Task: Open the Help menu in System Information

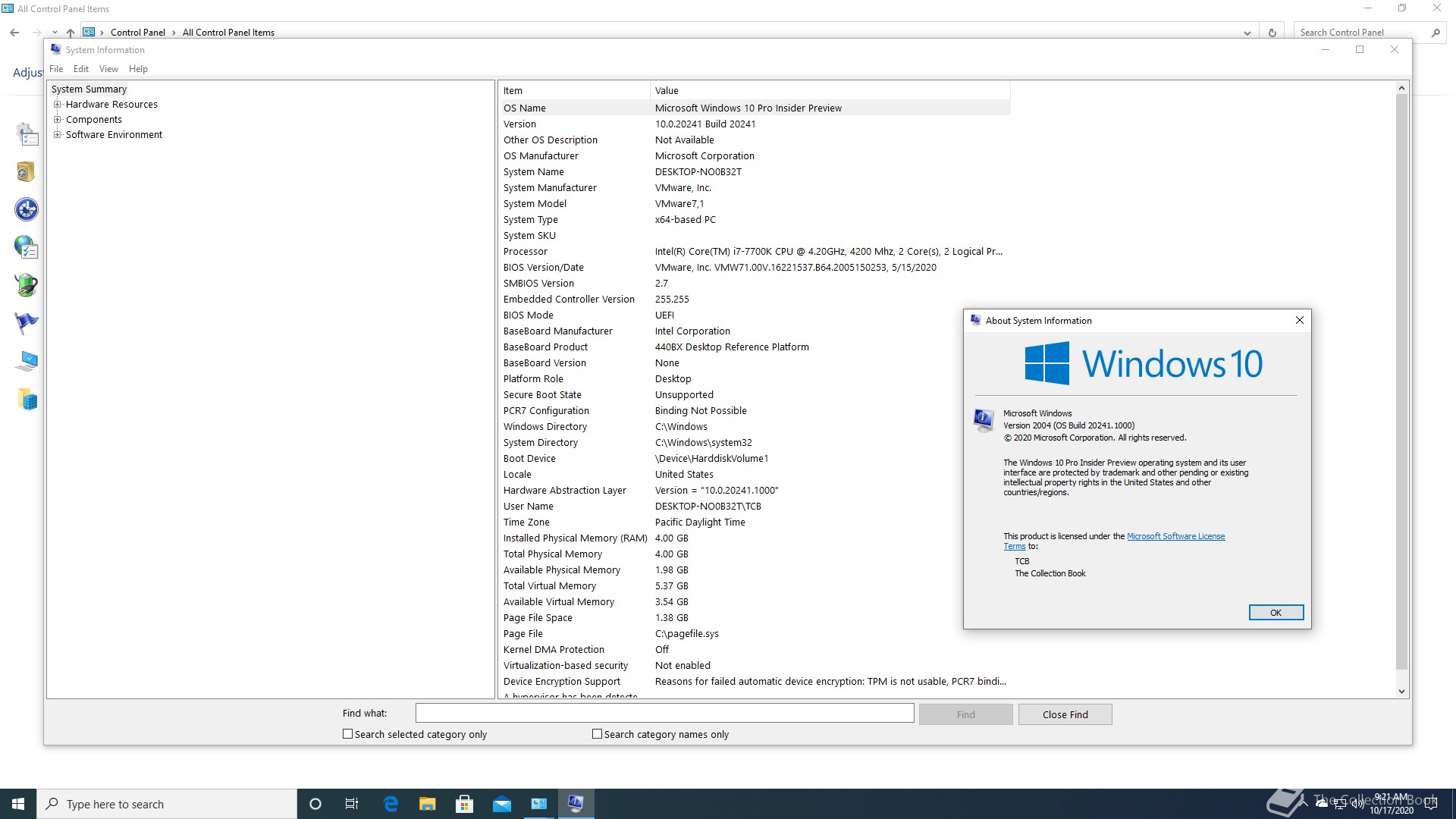Action: click(138, 69)
